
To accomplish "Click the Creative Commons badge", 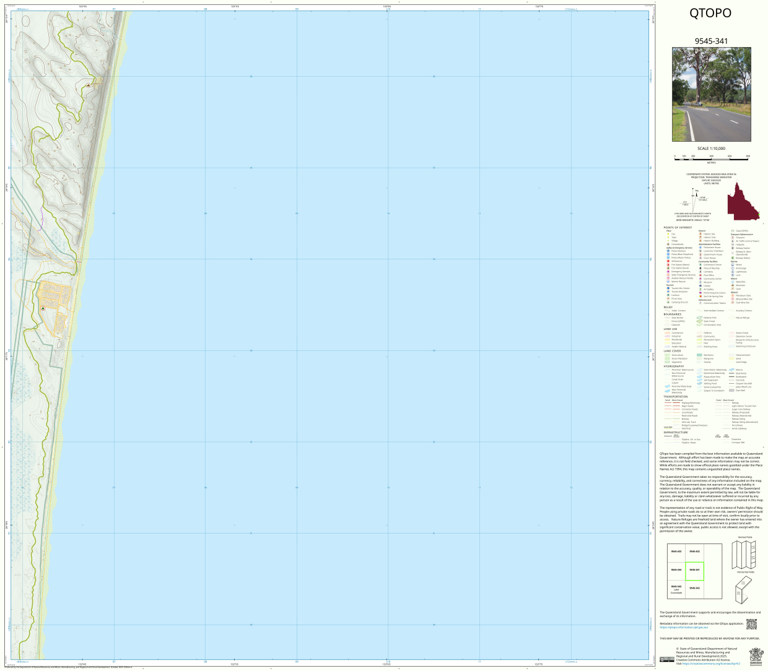I will tap(667, 660).
